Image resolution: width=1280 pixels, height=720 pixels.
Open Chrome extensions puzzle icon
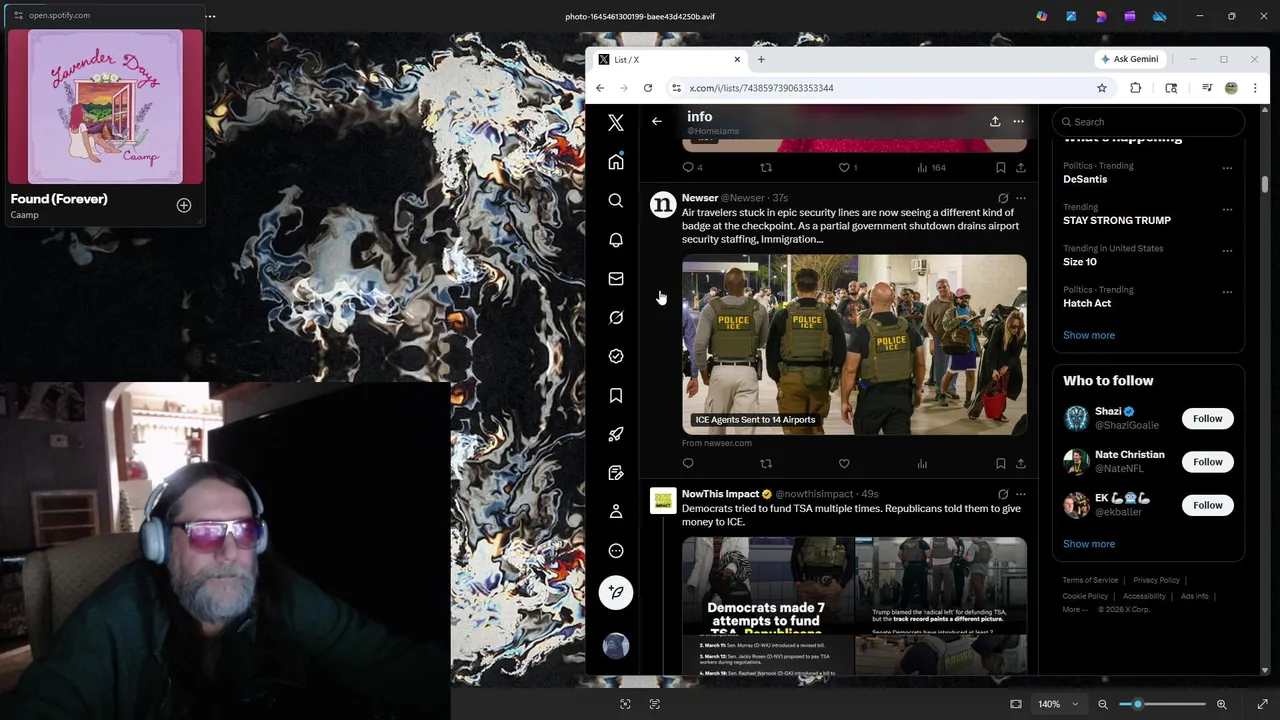pyautogui.click(x=1135, y=88)
